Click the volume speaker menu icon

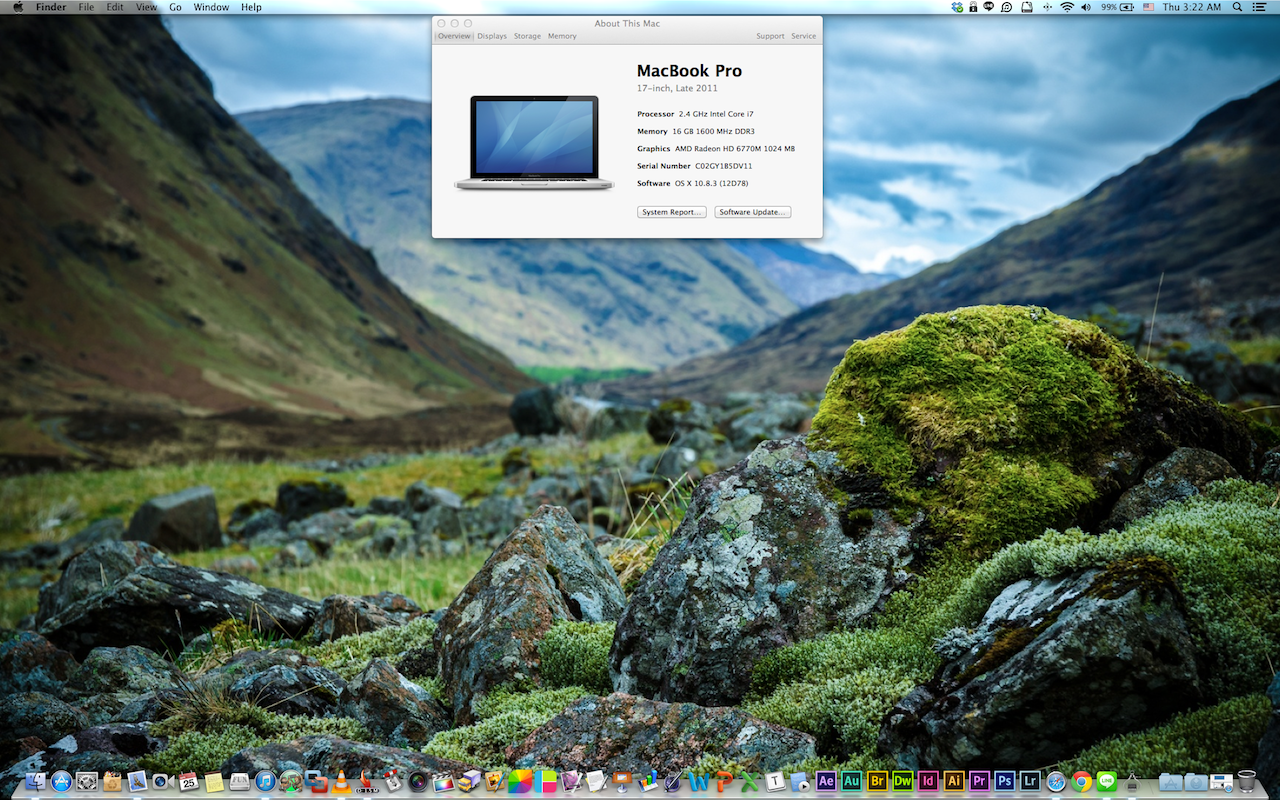click(x=1087, y=7)
